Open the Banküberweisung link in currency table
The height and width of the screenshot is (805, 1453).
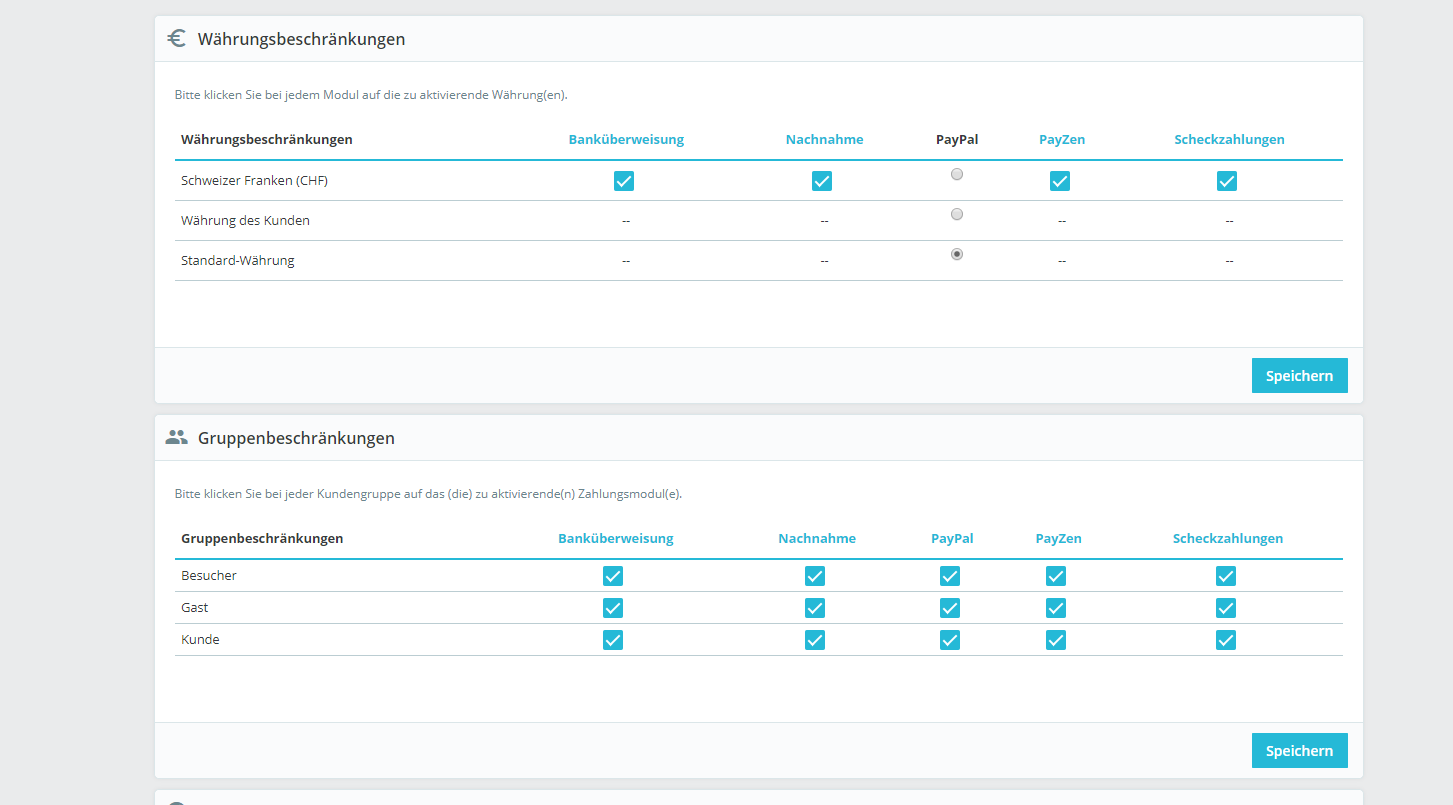pos(626,140)
